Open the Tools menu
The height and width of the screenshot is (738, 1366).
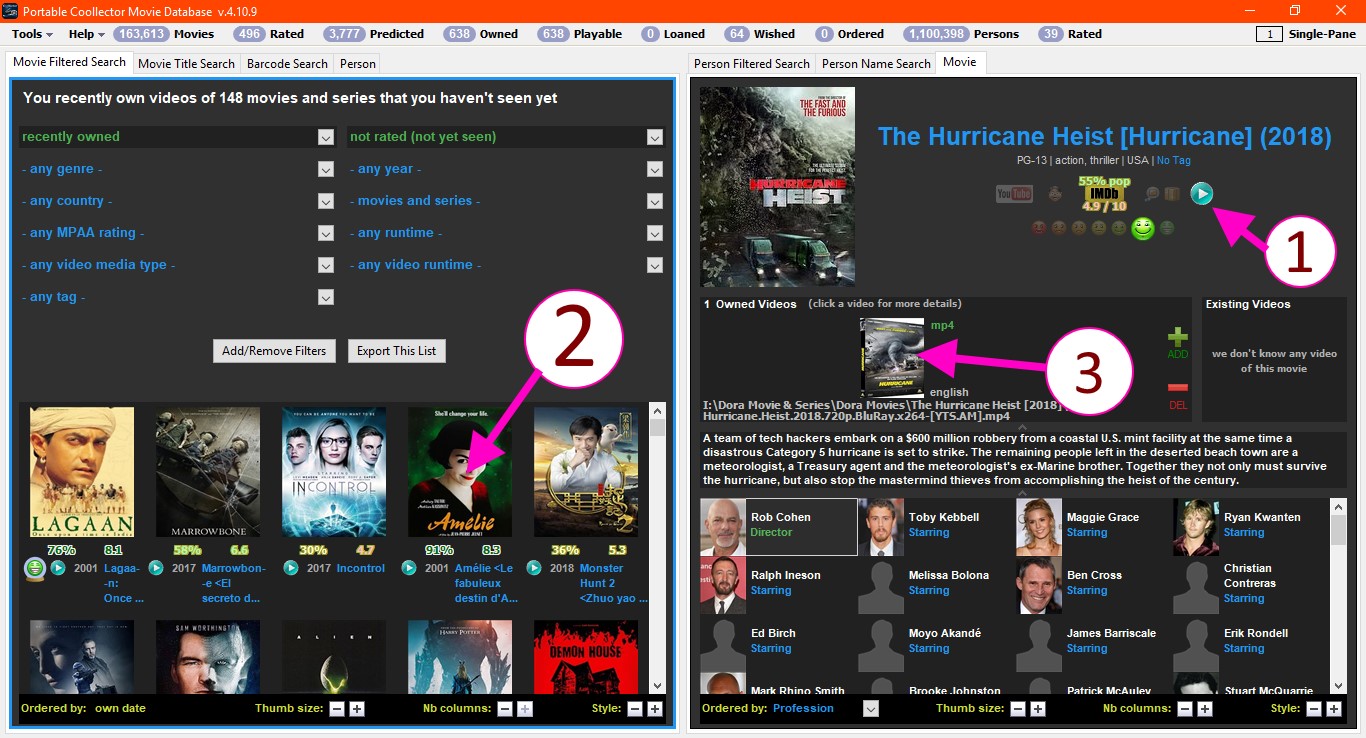(x=31, y=34)
